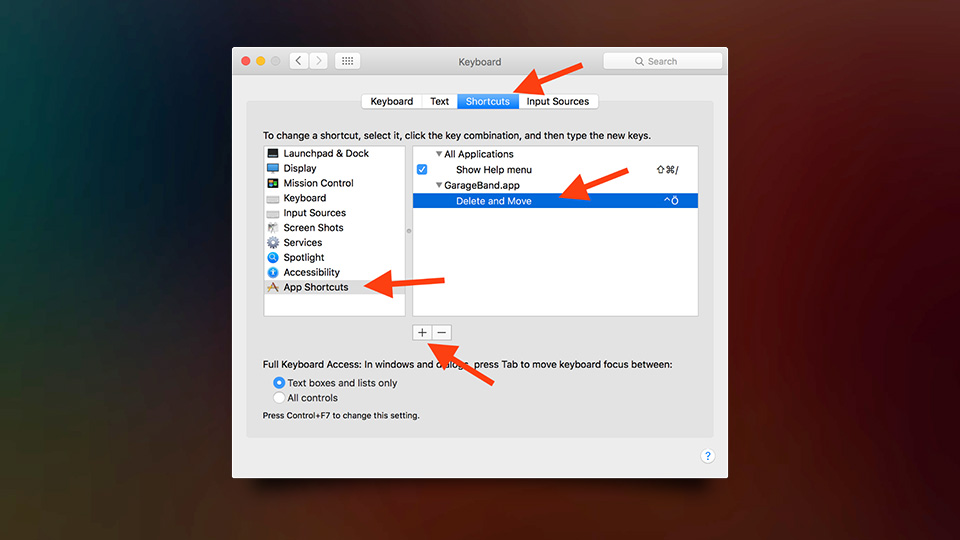Show all preferences grid icon
The image size is (960, 540).
(x=347, y=61)
